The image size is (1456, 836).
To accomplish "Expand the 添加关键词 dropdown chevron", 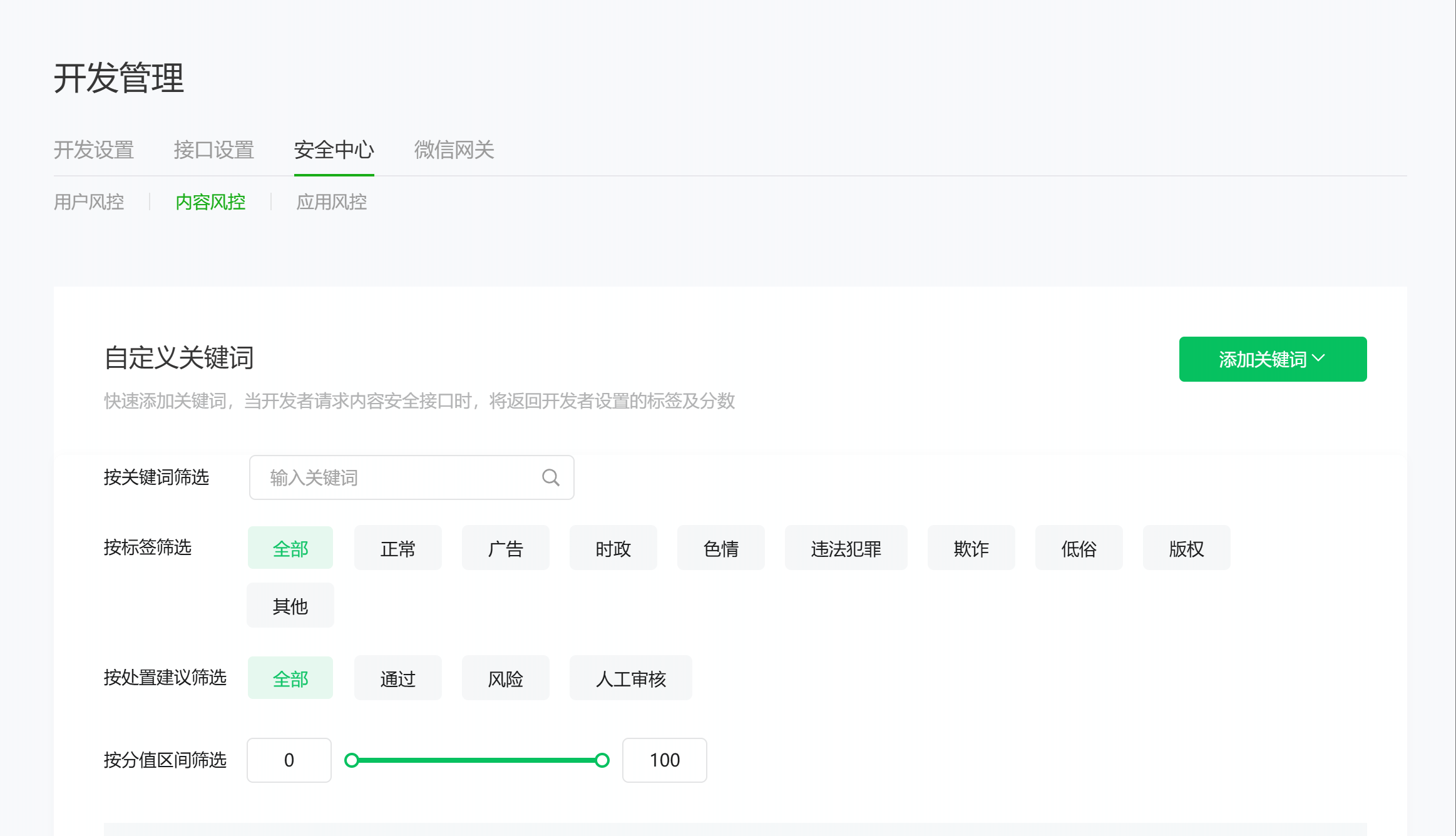I will (x=1319, y=359).
